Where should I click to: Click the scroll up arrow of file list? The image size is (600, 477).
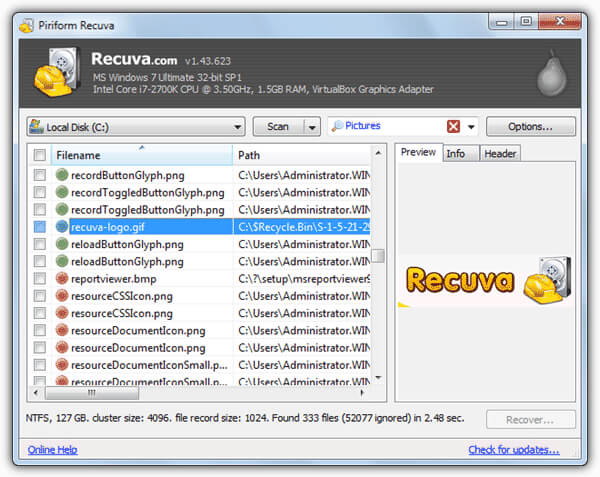378,153
